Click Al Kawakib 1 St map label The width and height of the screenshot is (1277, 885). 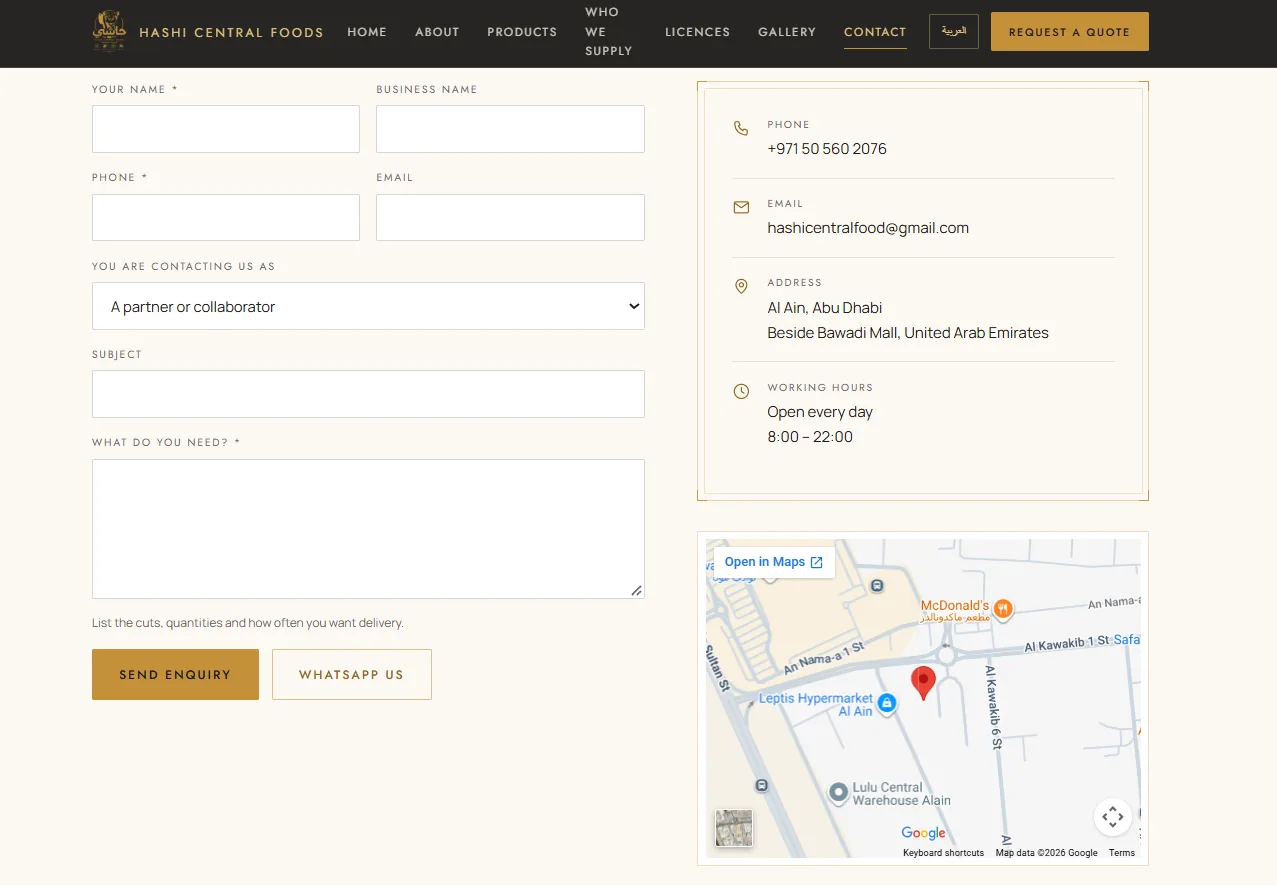point(1067,644)
